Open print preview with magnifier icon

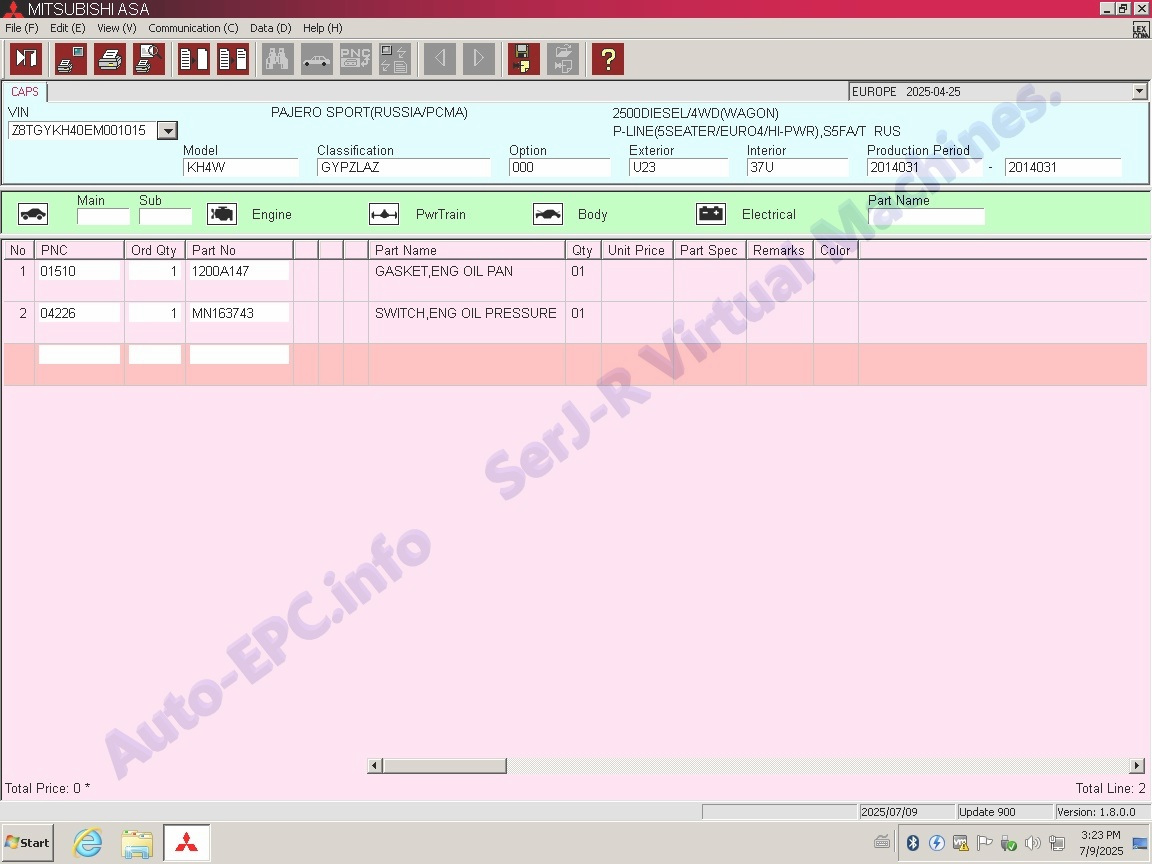(149, 59)
